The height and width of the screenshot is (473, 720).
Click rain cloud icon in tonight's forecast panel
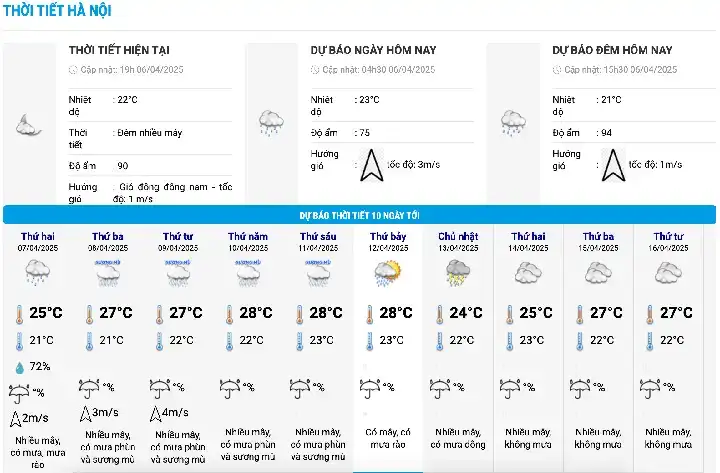pos(513,122)
